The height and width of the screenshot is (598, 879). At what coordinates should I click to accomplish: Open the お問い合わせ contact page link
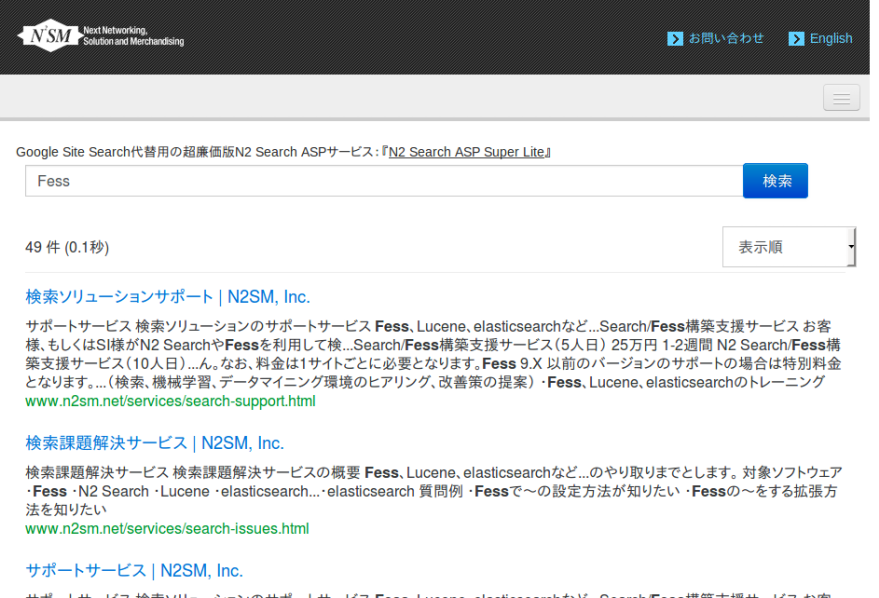[726, 39]
